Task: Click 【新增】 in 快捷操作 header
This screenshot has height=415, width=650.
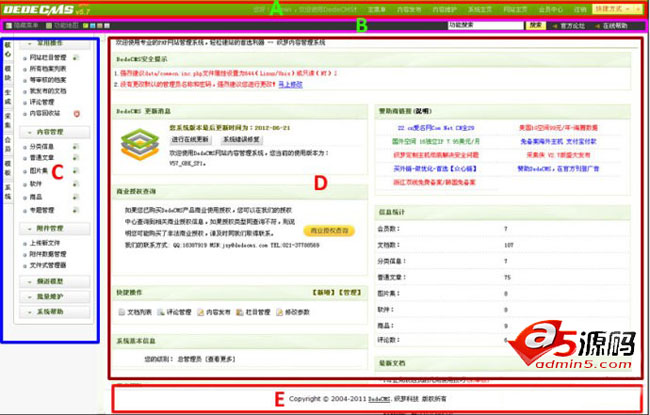Action: pyautogui.click(x=323, y=293)
